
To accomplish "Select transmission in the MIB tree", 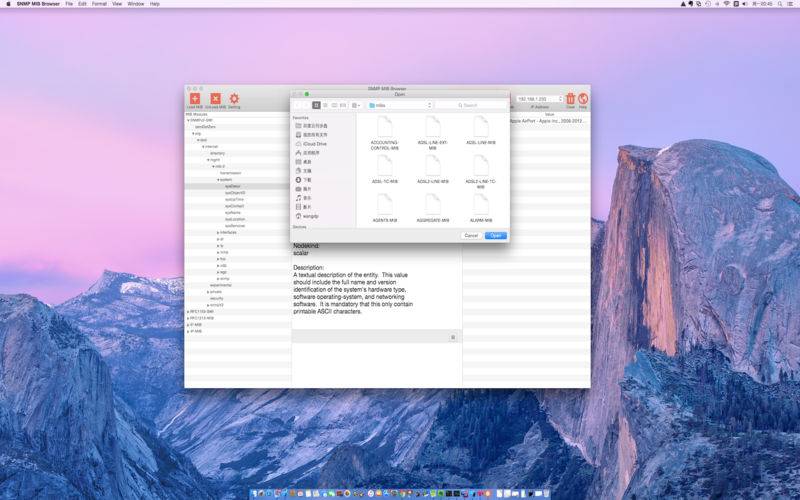I will point(231,173).
